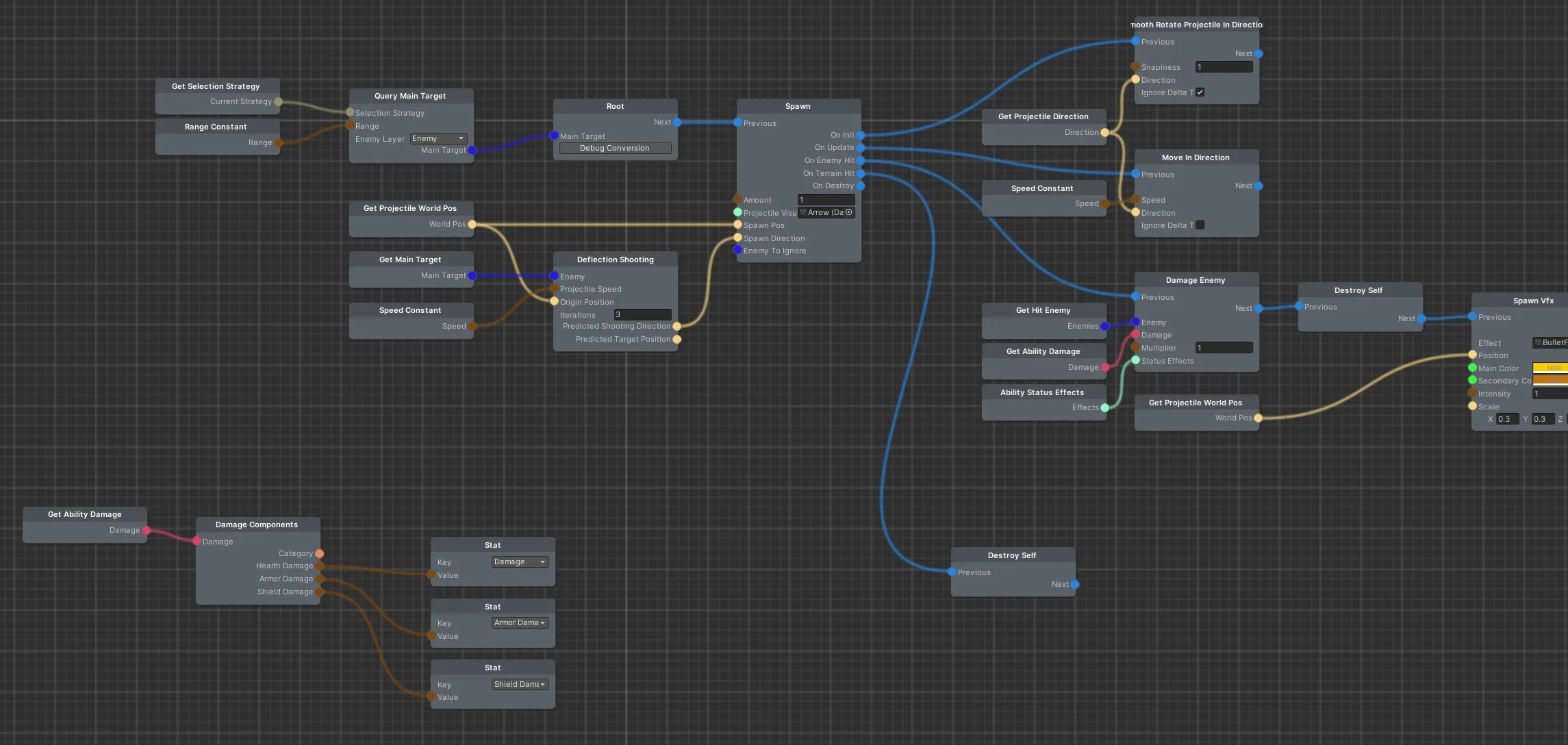Click Predicted Target Position output port
1568x745 pixels.
tap(677, 340)
